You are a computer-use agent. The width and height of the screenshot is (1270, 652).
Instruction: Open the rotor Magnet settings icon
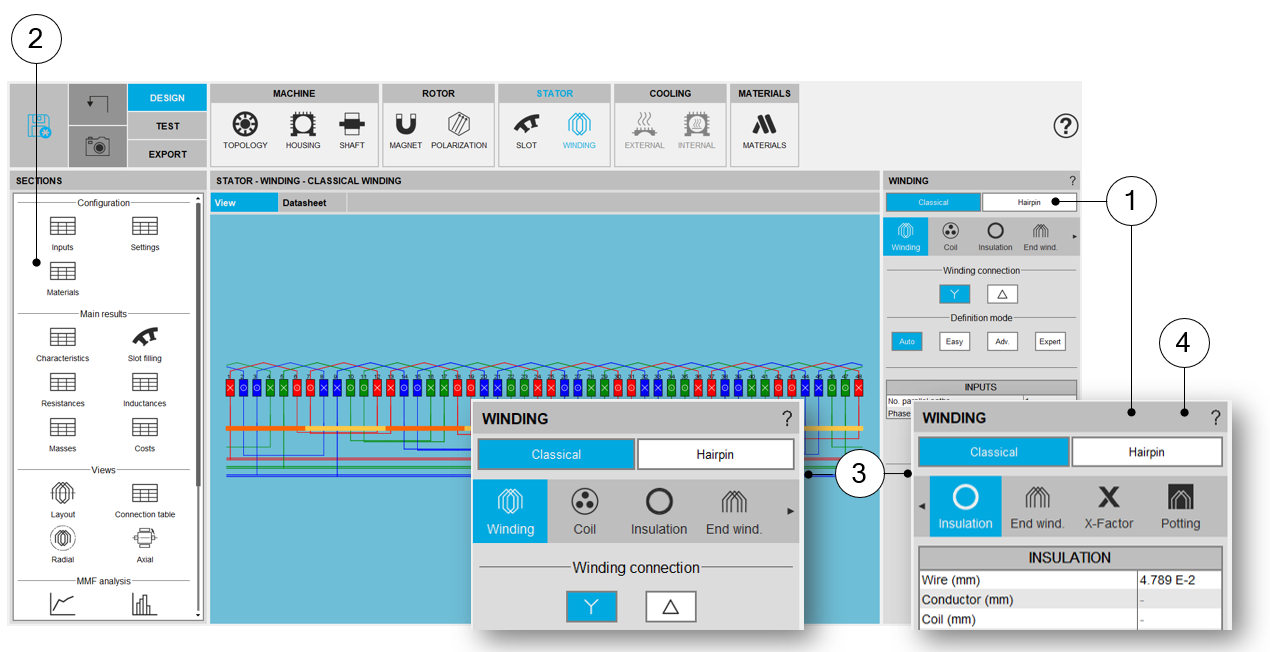pyautogui.click(x=405, y=128)
